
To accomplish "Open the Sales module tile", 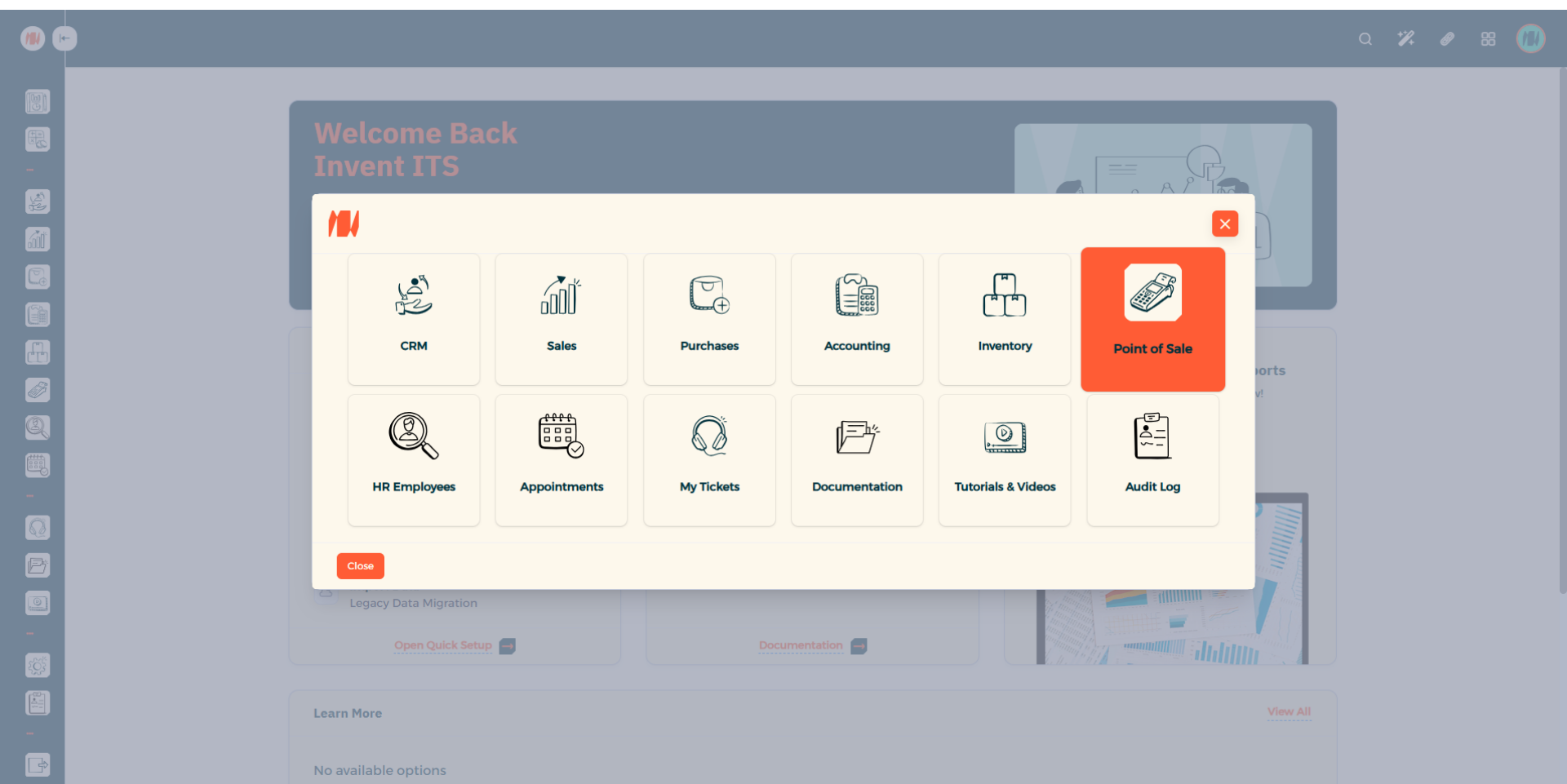I will click(x=562, y=319).
